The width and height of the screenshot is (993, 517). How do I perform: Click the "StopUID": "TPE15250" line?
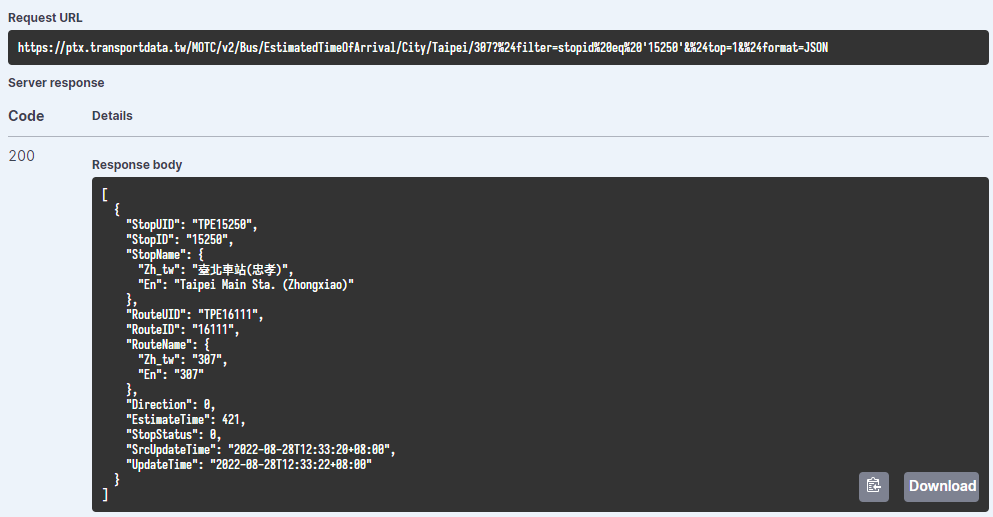pos(191,224)
